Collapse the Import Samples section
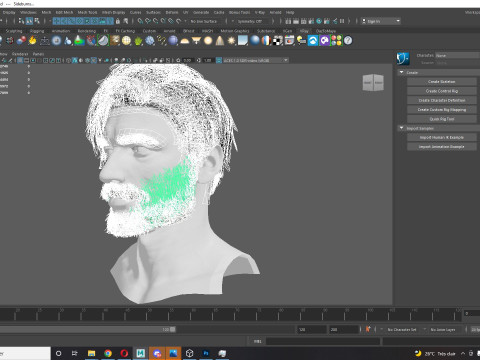This screenshot has width=480, height=360. coord(401,128)
